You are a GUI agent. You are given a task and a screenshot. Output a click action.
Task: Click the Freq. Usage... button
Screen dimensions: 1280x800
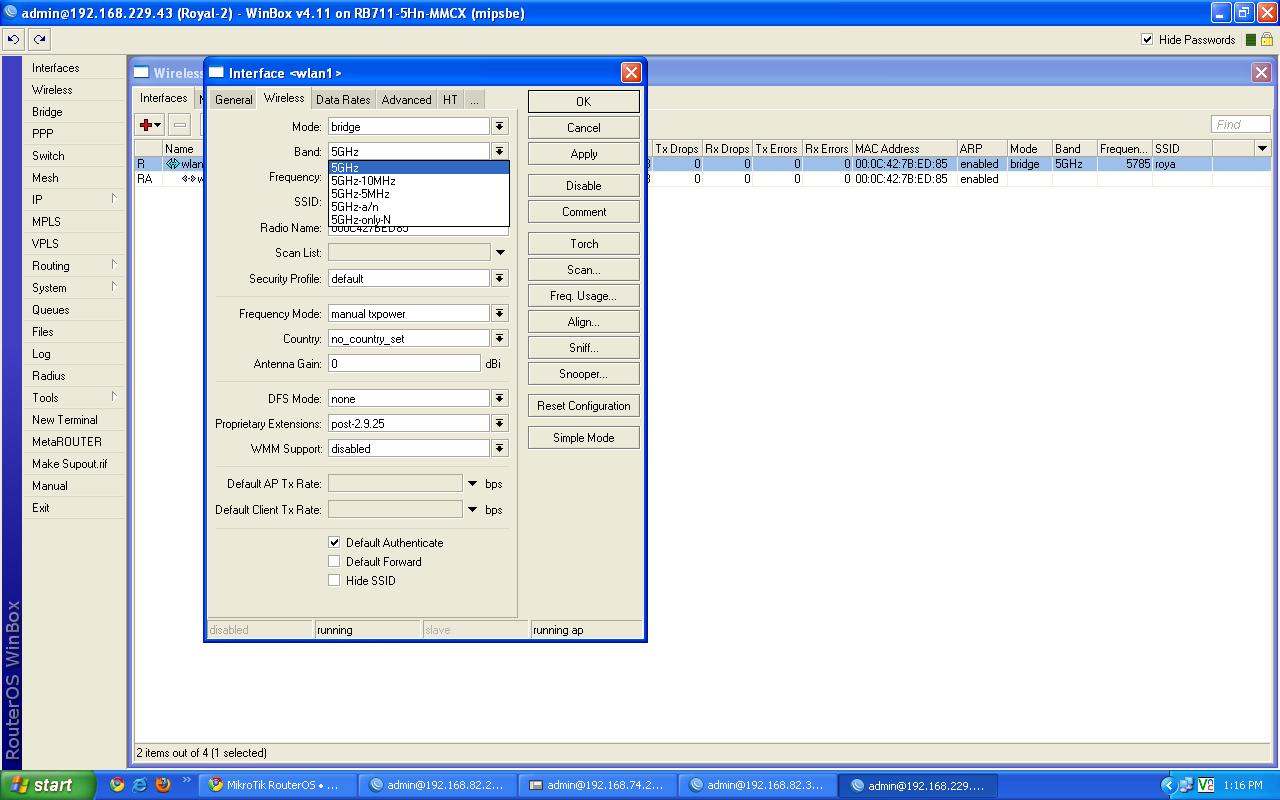coord(584,296)
